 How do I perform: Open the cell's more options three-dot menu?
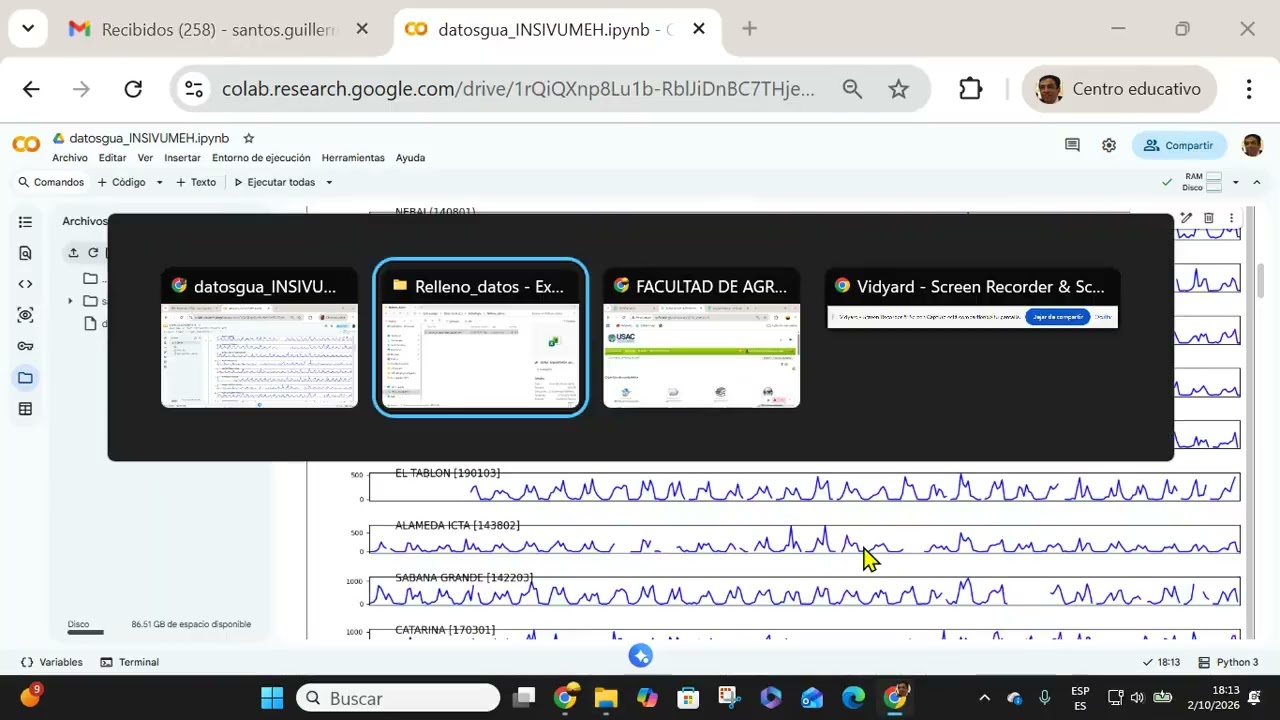[x=1231, y=218]
